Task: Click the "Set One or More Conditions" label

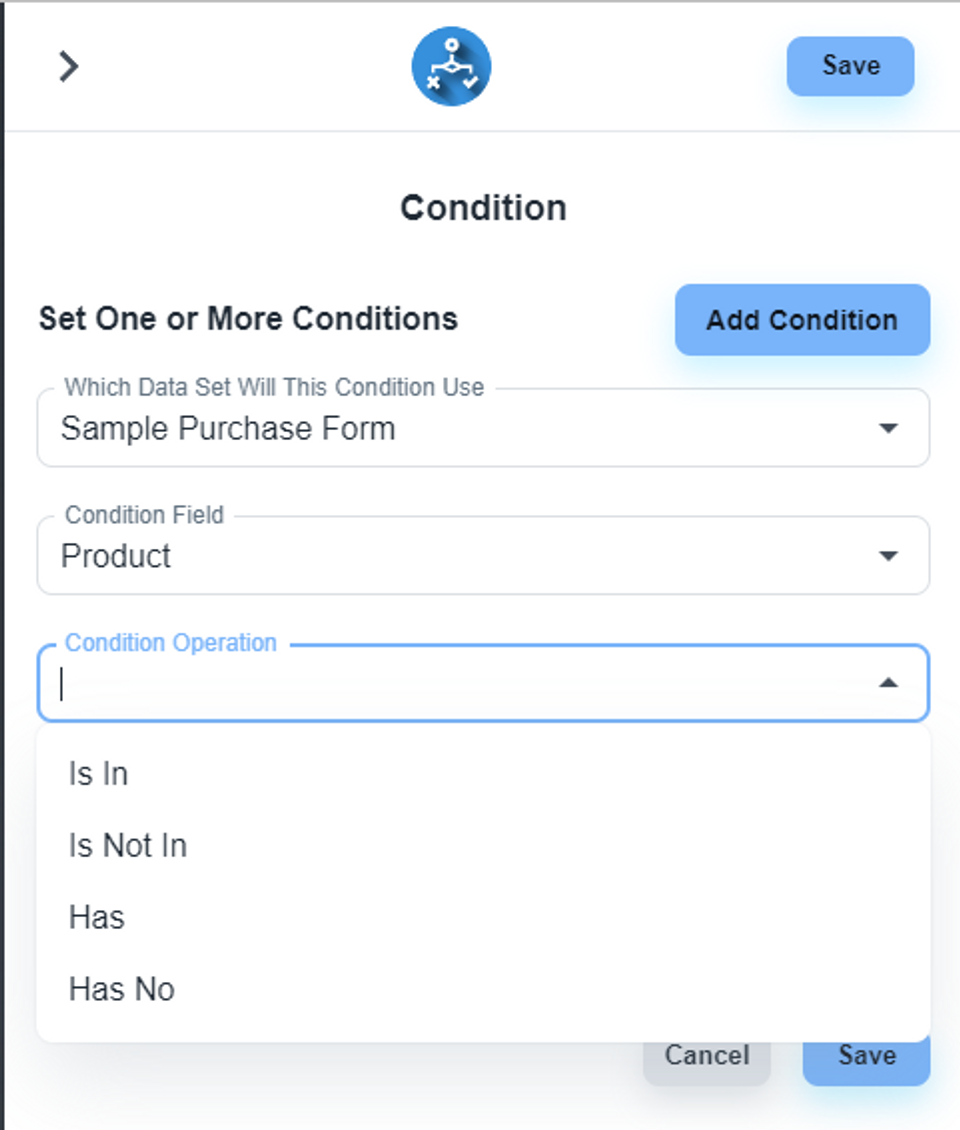Action: (248, 319)
